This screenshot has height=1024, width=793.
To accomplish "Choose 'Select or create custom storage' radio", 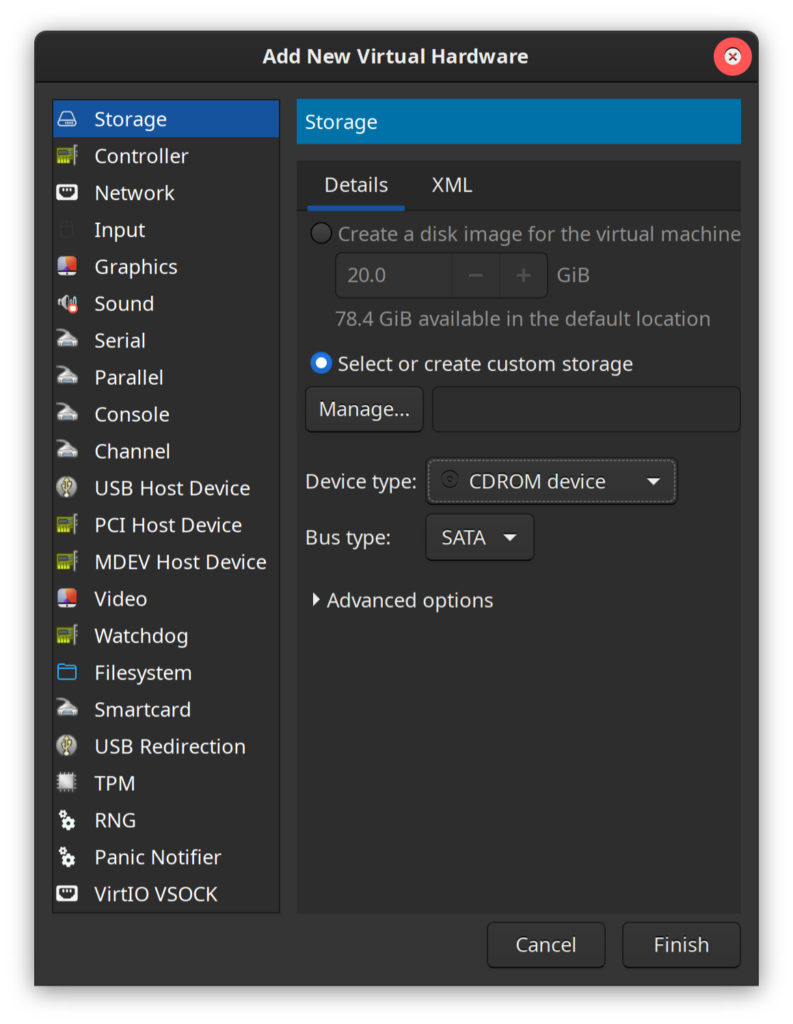I will [x=321, y=363].
